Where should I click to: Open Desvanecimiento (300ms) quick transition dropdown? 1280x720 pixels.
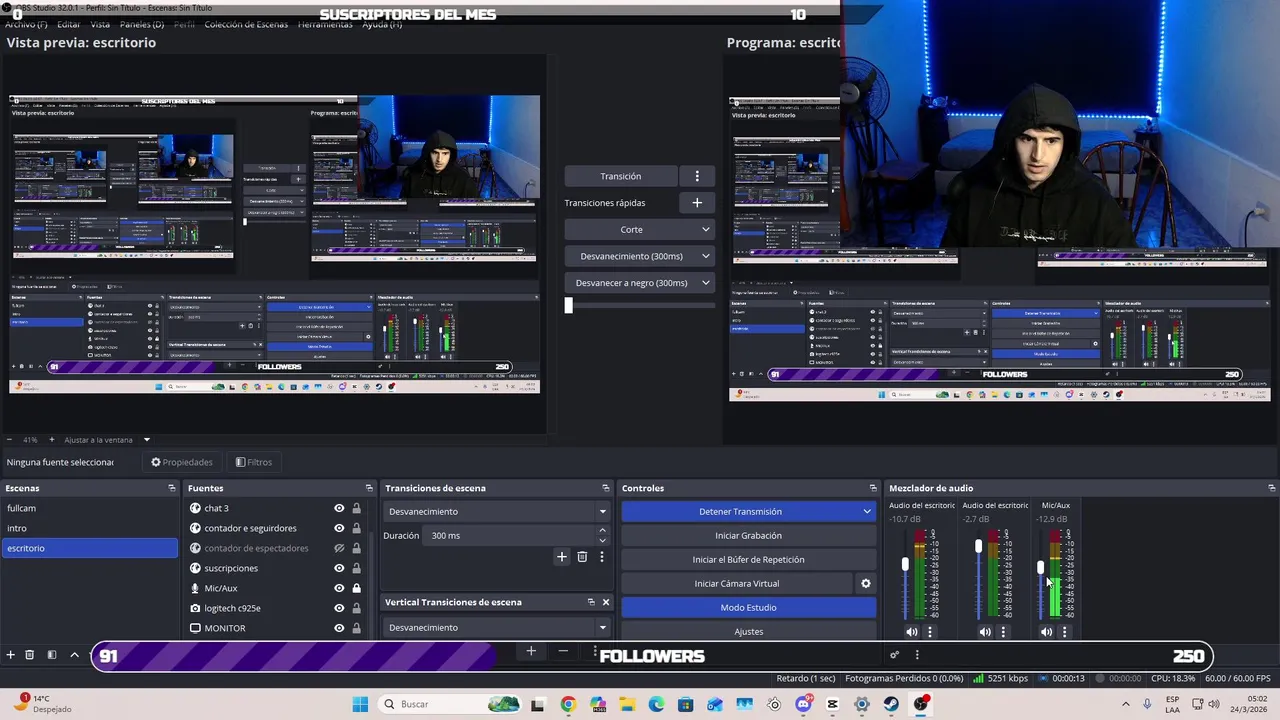pos(640,256)
